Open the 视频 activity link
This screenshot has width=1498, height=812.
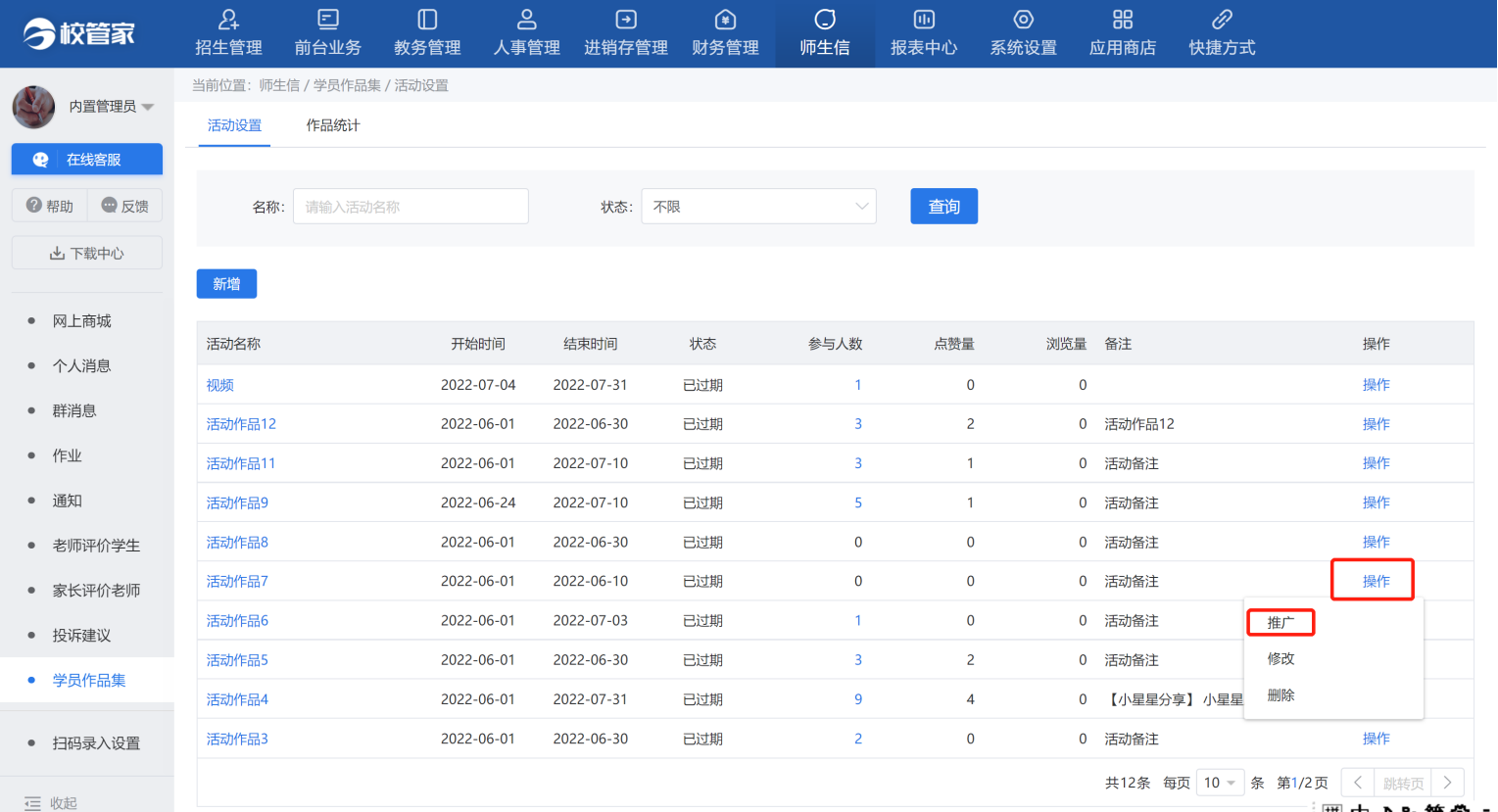tap(219, 385)
